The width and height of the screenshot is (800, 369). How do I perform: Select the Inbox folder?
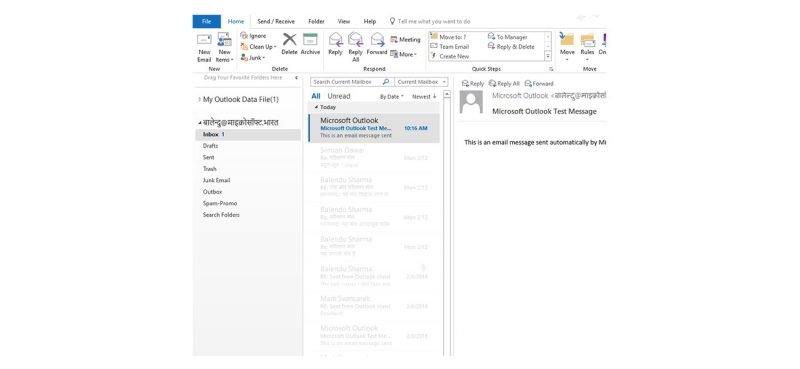pos(248,135)
